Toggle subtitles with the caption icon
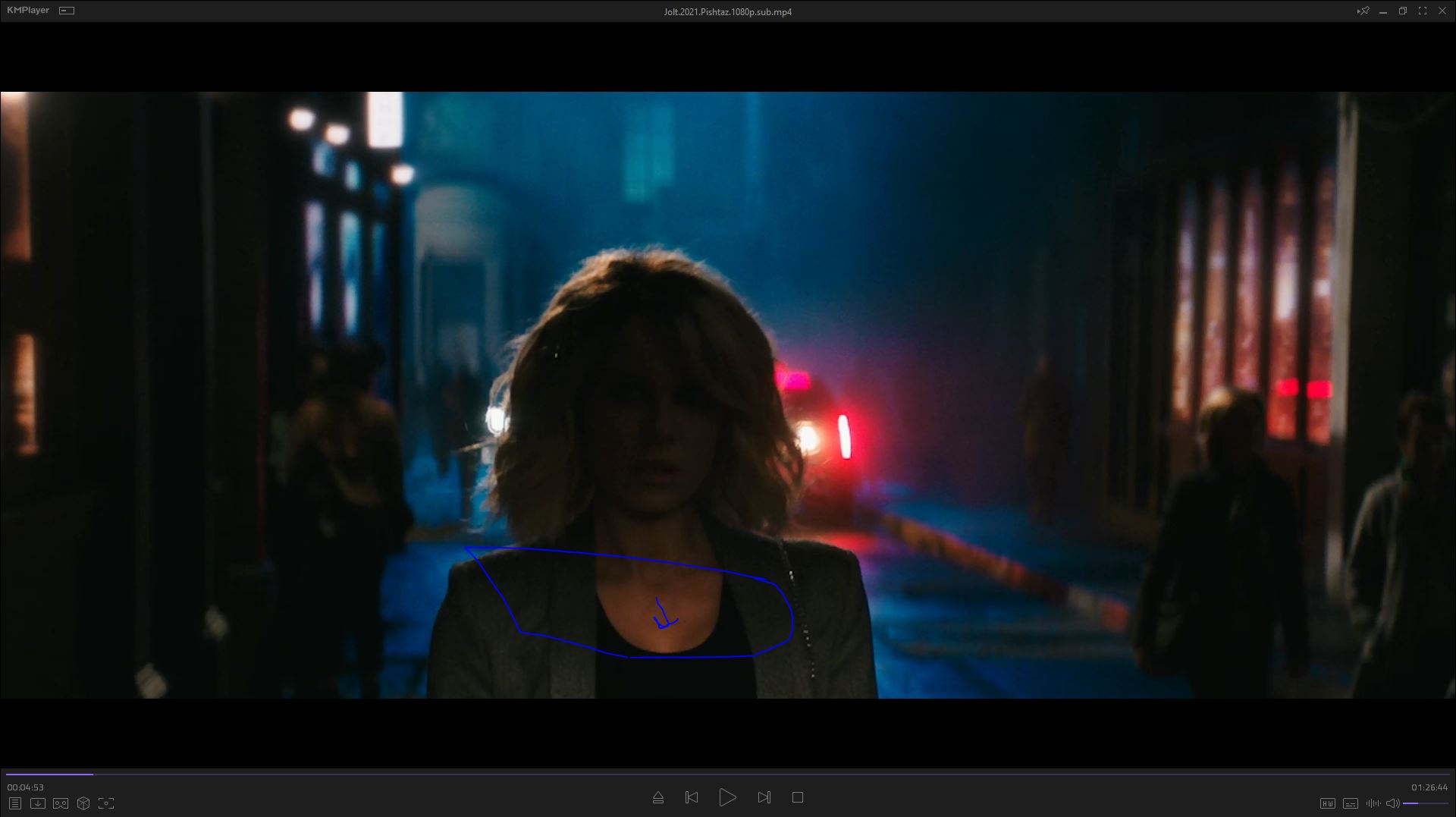 pyautogui.click(x=1351, y=803)
